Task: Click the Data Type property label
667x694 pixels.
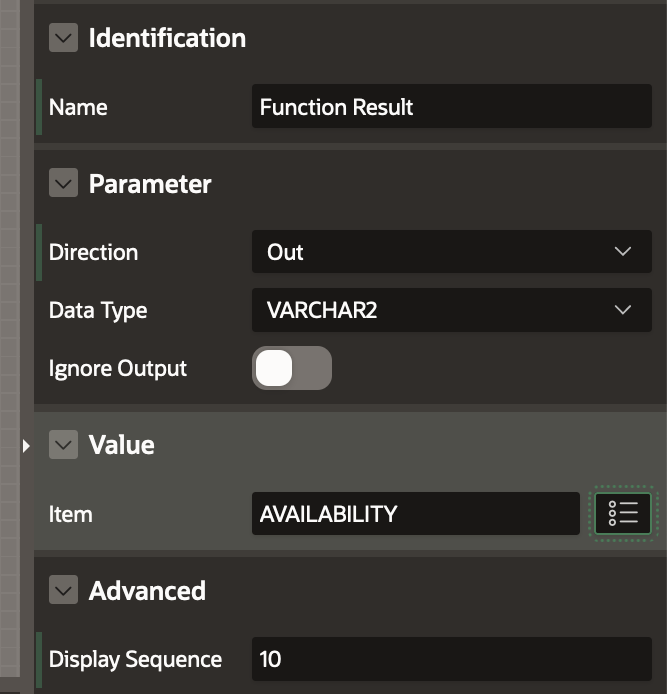Action: [x=98, y=310]
